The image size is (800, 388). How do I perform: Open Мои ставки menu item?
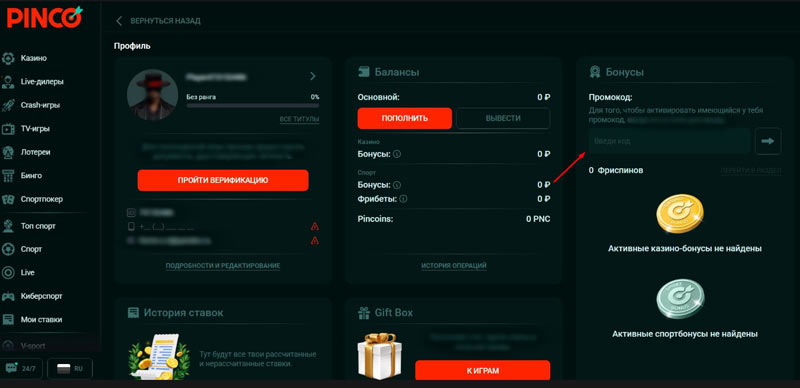41,320
